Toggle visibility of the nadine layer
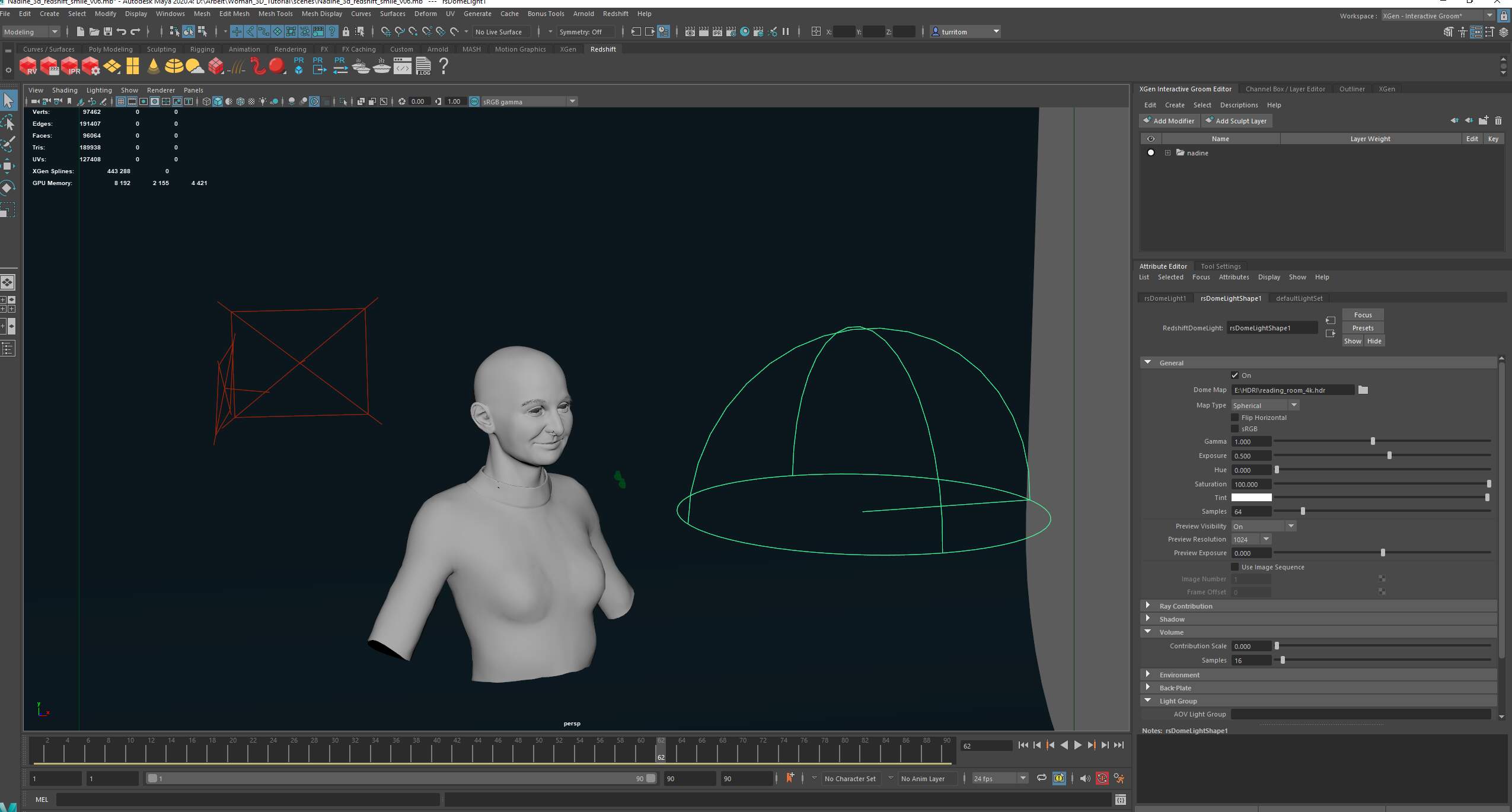Image resolution: width=1512 pixels, height=812 pixels. pyautogui.click(x=1152, y=152)
